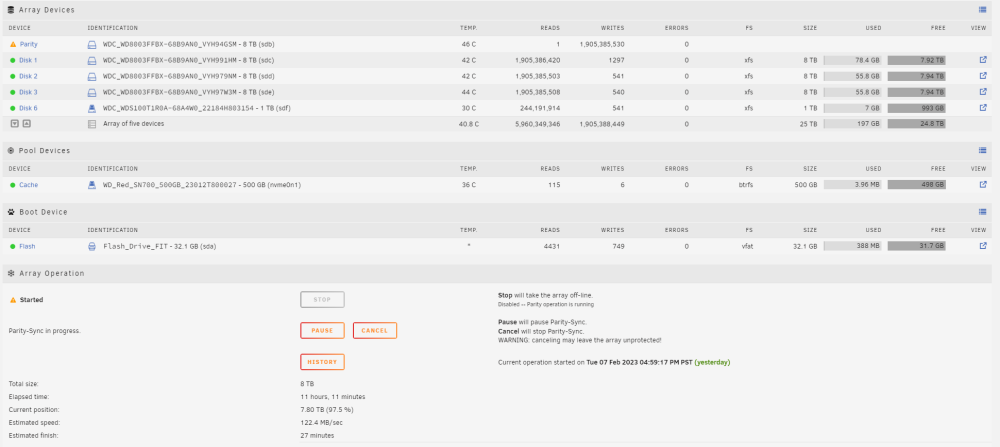Click the Pool Devices section title
This screenshot has width=1000, height=447.
(x=45, y=150)
